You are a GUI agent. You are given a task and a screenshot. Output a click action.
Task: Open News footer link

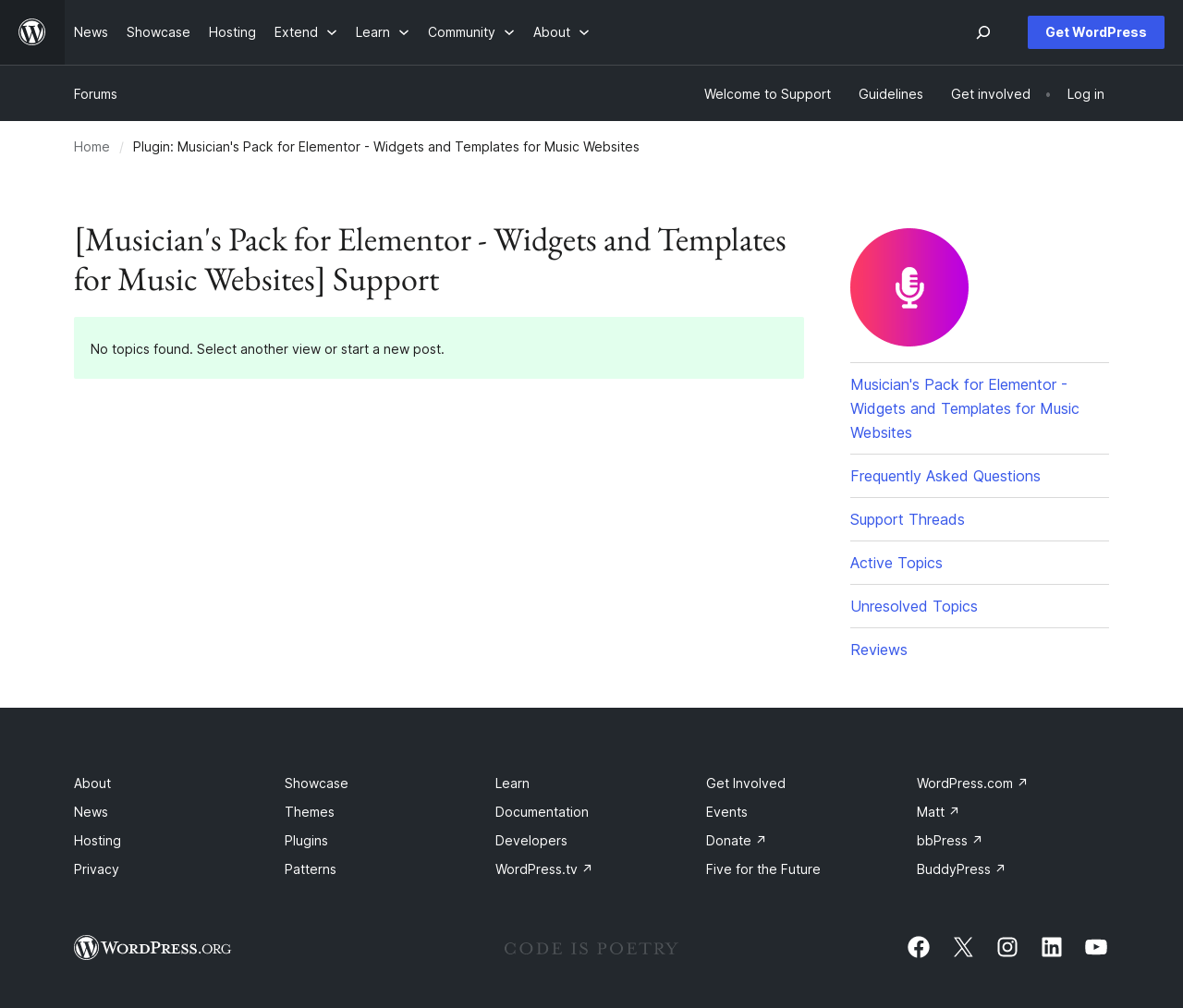[91, 812]
